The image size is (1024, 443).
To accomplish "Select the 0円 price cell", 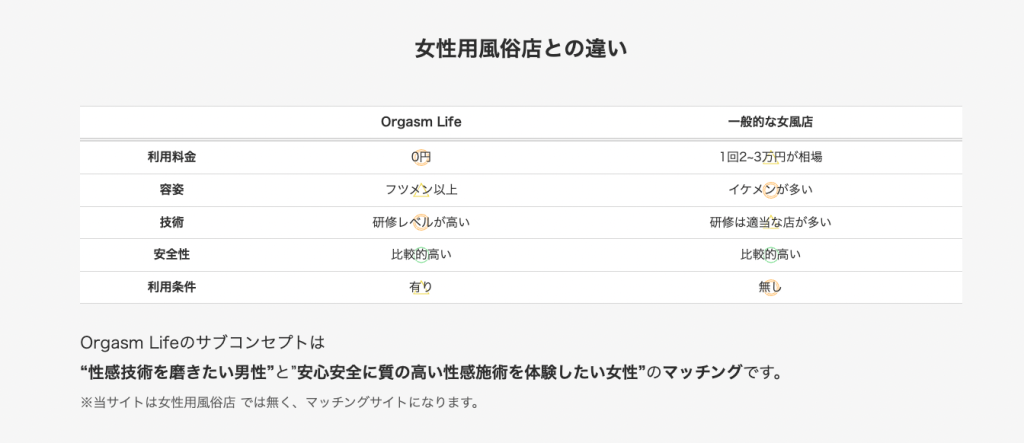I will click(x=421, y=157).
